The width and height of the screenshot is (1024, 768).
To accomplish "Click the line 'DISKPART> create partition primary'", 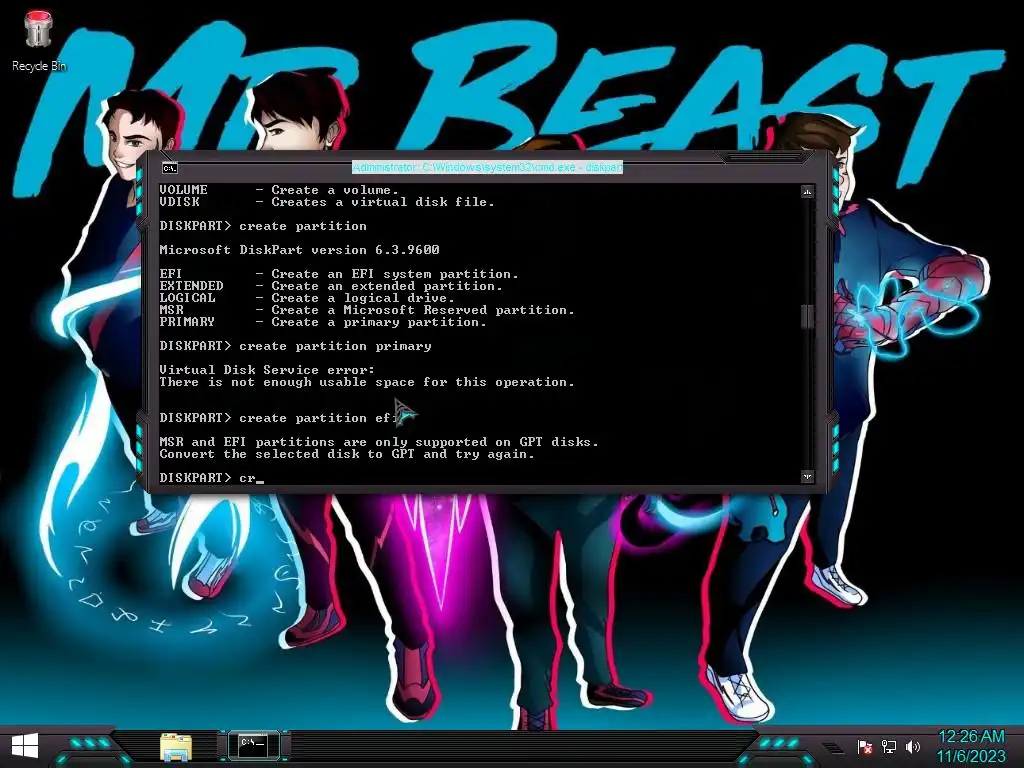I will [x=295, y=346].
